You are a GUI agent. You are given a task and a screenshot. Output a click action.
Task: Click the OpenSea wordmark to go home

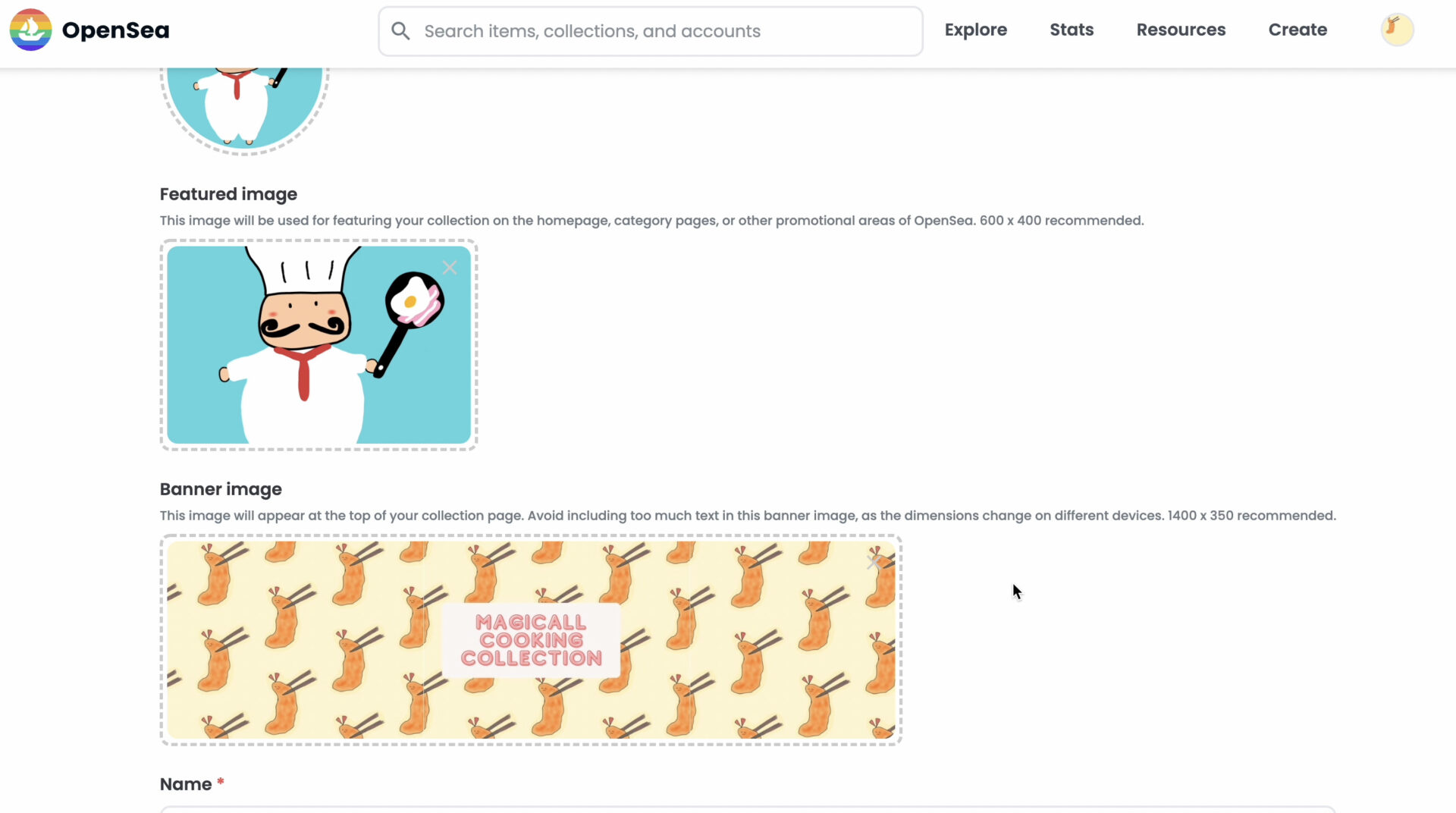(115, 30)
